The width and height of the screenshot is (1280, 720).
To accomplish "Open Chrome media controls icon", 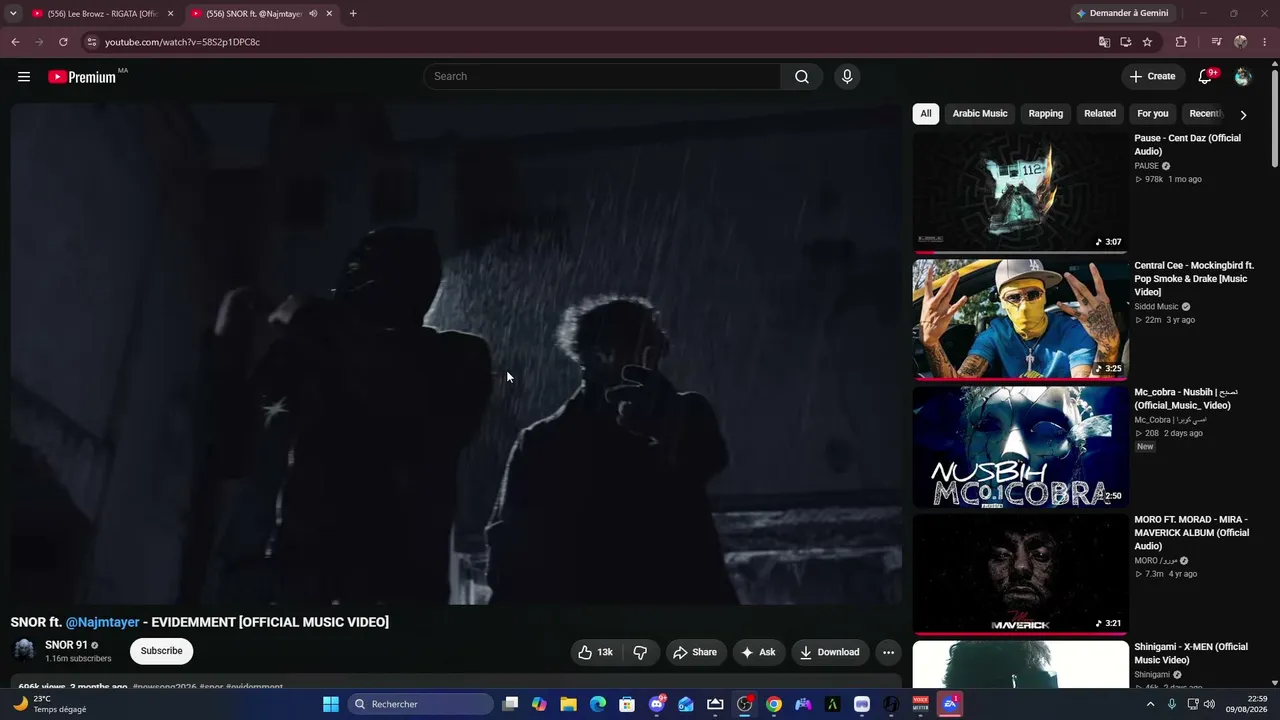I will (1216, 42).
